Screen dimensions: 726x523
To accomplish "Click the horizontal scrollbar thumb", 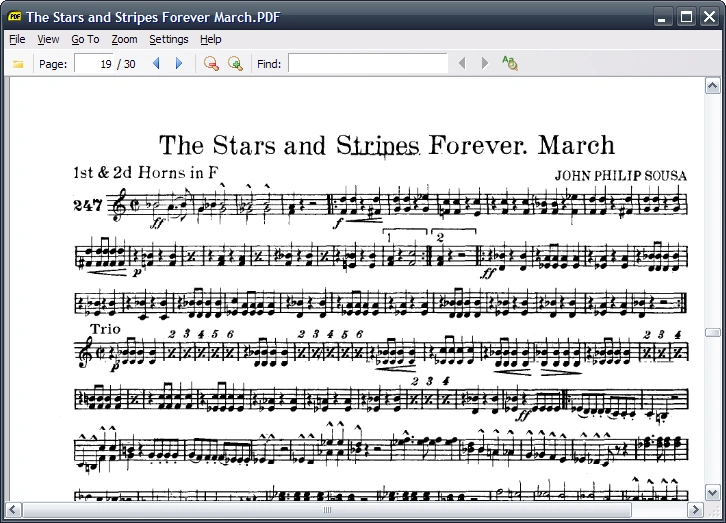I will click(327, 510).
